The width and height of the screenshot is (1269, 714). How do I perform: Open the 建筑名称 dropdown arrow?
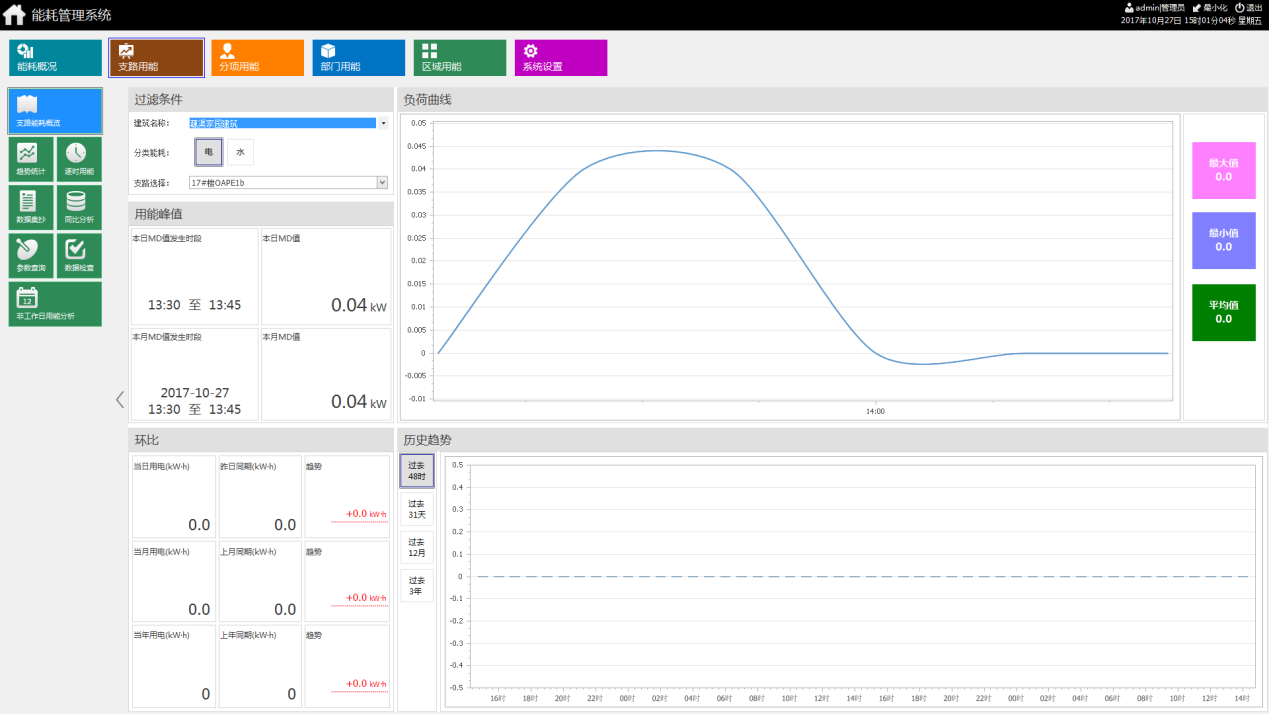tap(383, 123)
